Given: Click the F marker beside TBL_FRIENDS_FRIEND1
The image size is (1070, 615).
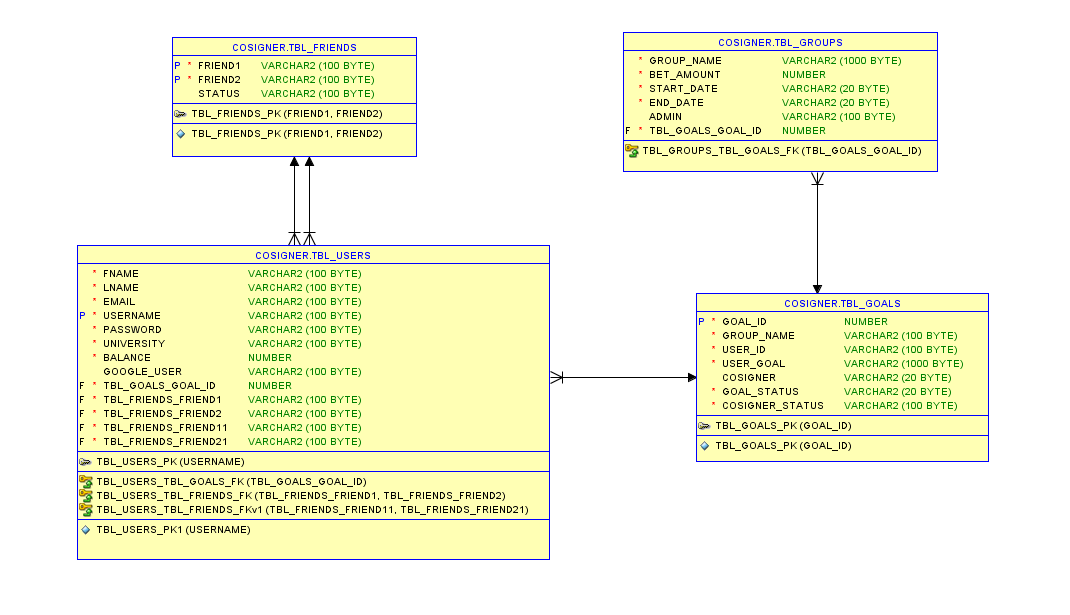Looking at the screenshot, I should pos(82,400).
